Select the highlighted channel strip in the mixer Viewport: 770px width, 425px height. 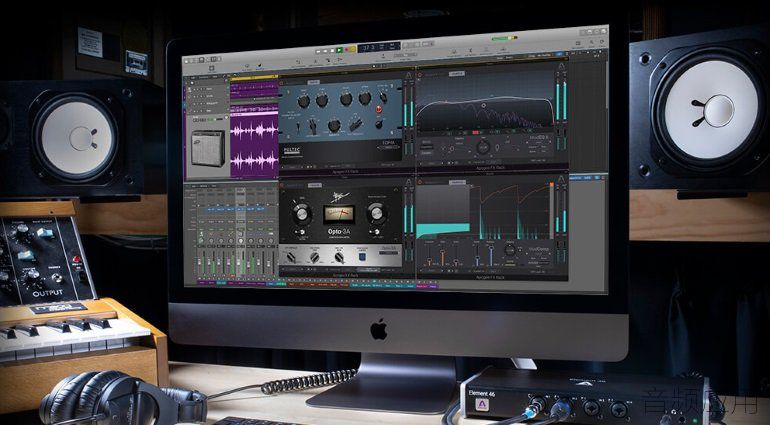coord(241,233)
